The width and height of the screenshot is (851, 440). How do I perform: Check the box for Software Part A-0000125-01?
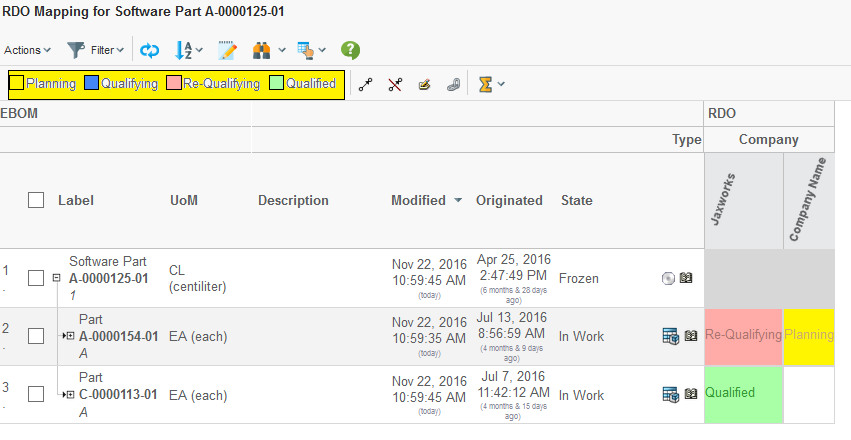pos(36,278)
